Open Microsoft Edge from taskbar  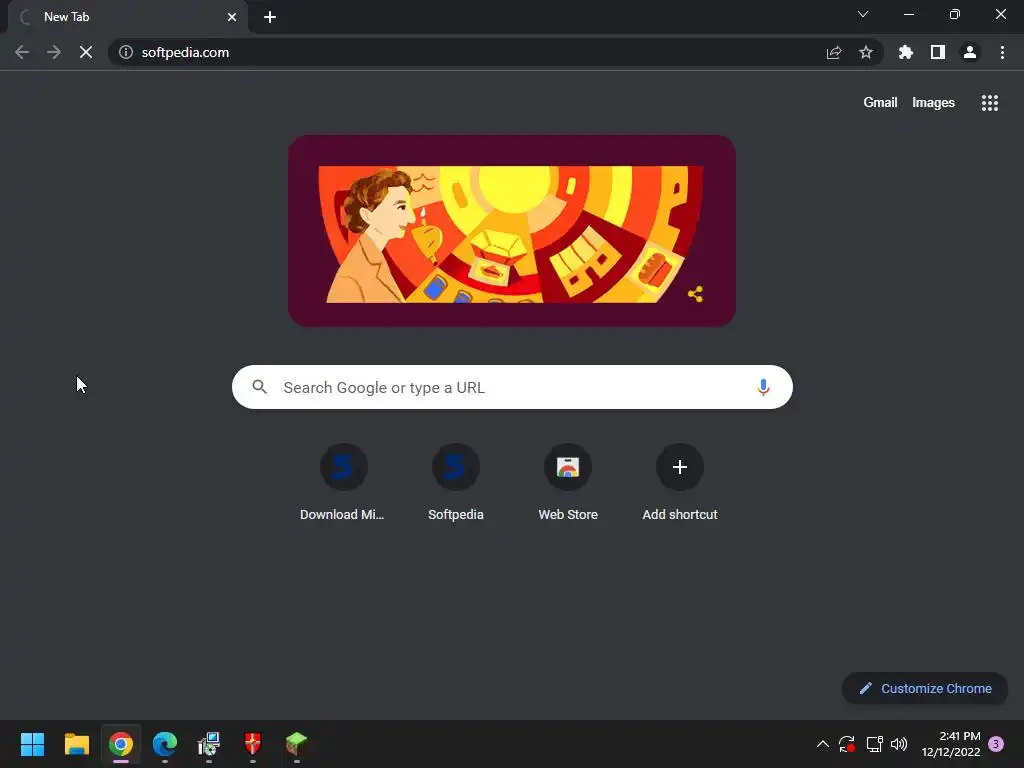165,744
